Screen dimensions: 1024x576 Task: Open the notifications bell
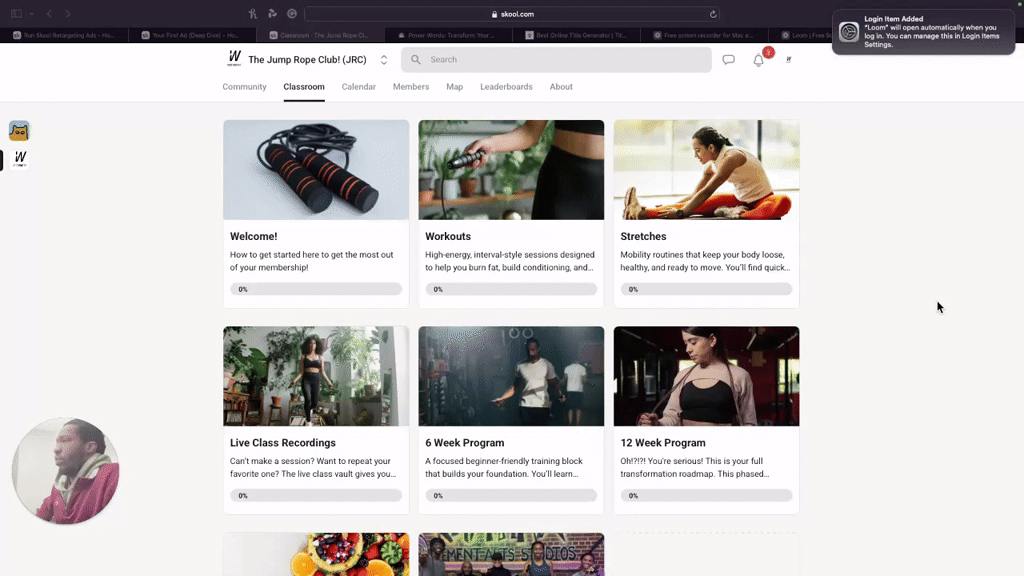point(758,60)
